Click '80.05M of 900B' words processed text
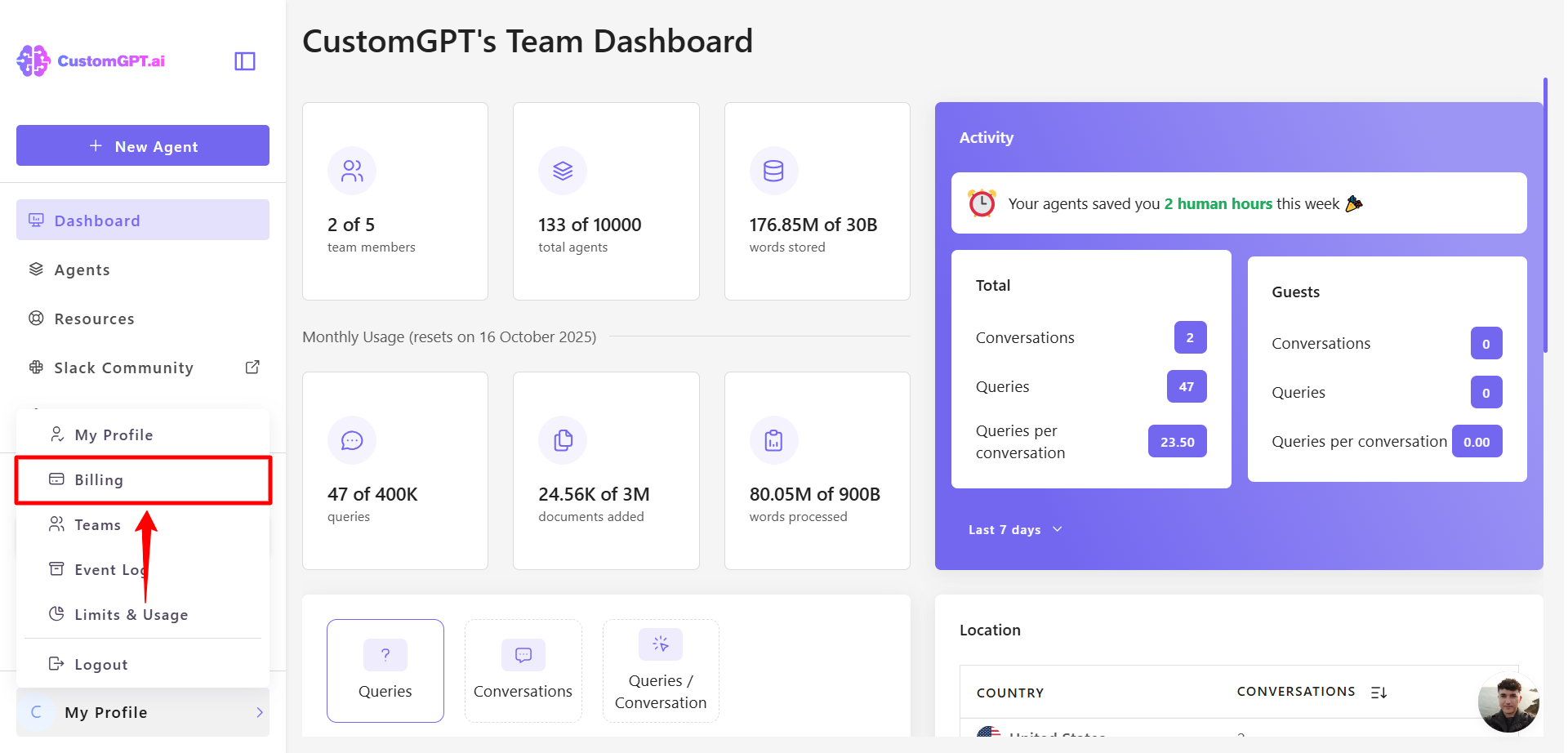Screen dimensions: 1568x753 point(815,494)
